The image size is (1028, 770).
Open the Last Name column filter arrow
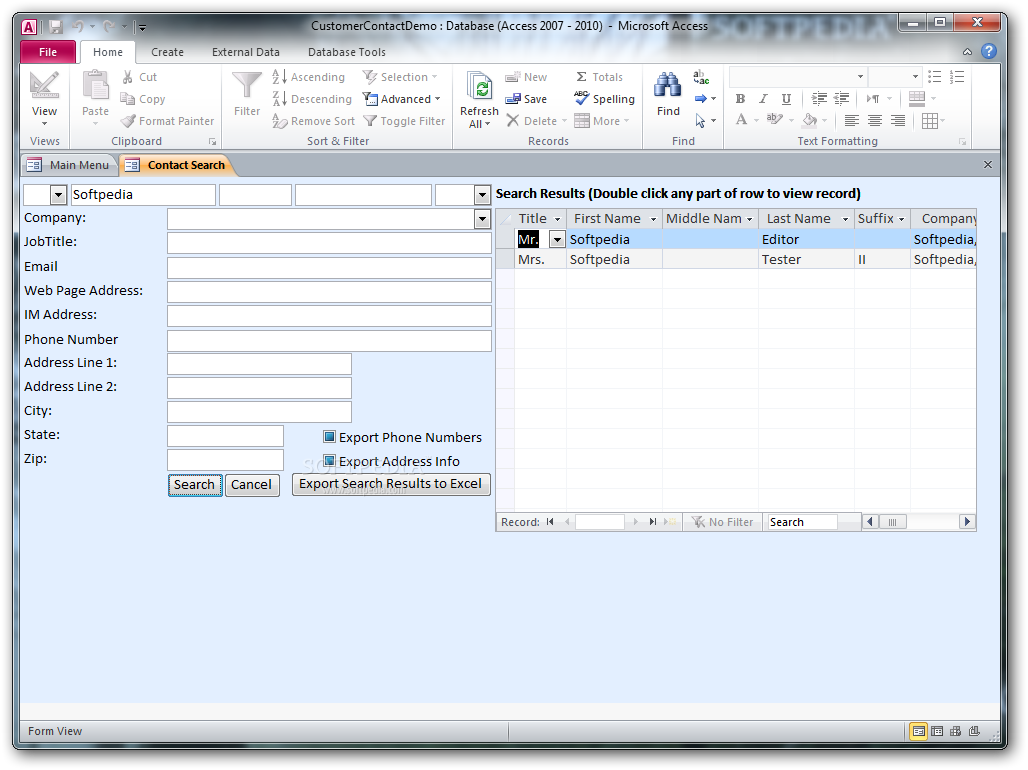point(845,219)
